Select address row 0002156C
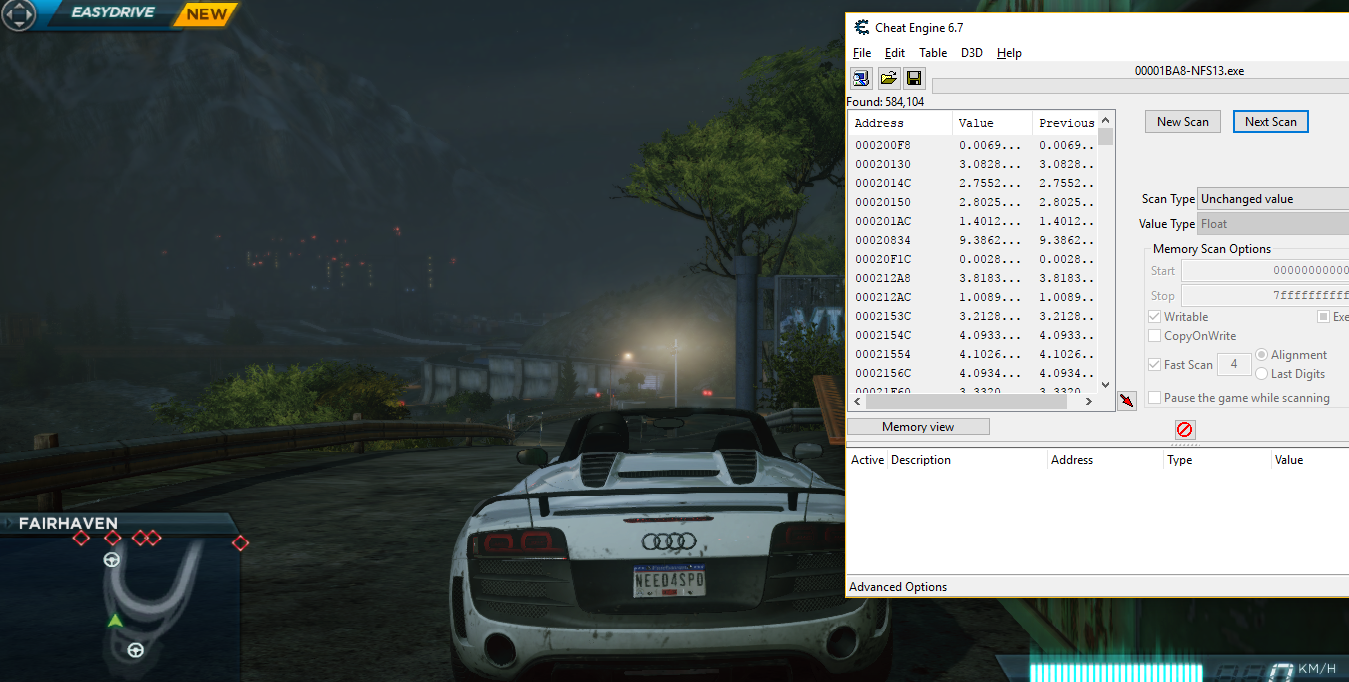 click(x=972, y=373)
